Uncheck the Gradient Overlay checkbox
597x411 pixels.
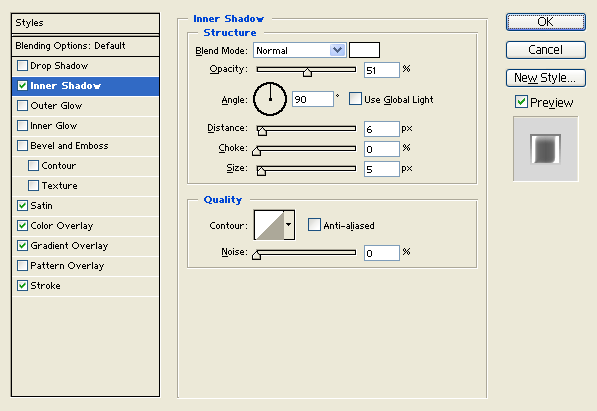[x=22, y=245]
